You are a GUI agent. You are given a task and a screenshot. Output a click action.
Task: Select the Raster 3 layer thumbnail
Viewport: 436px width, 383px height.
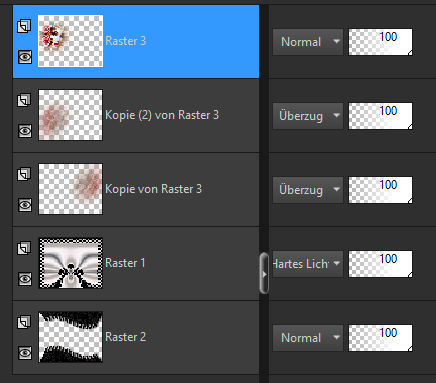[70, 41]
